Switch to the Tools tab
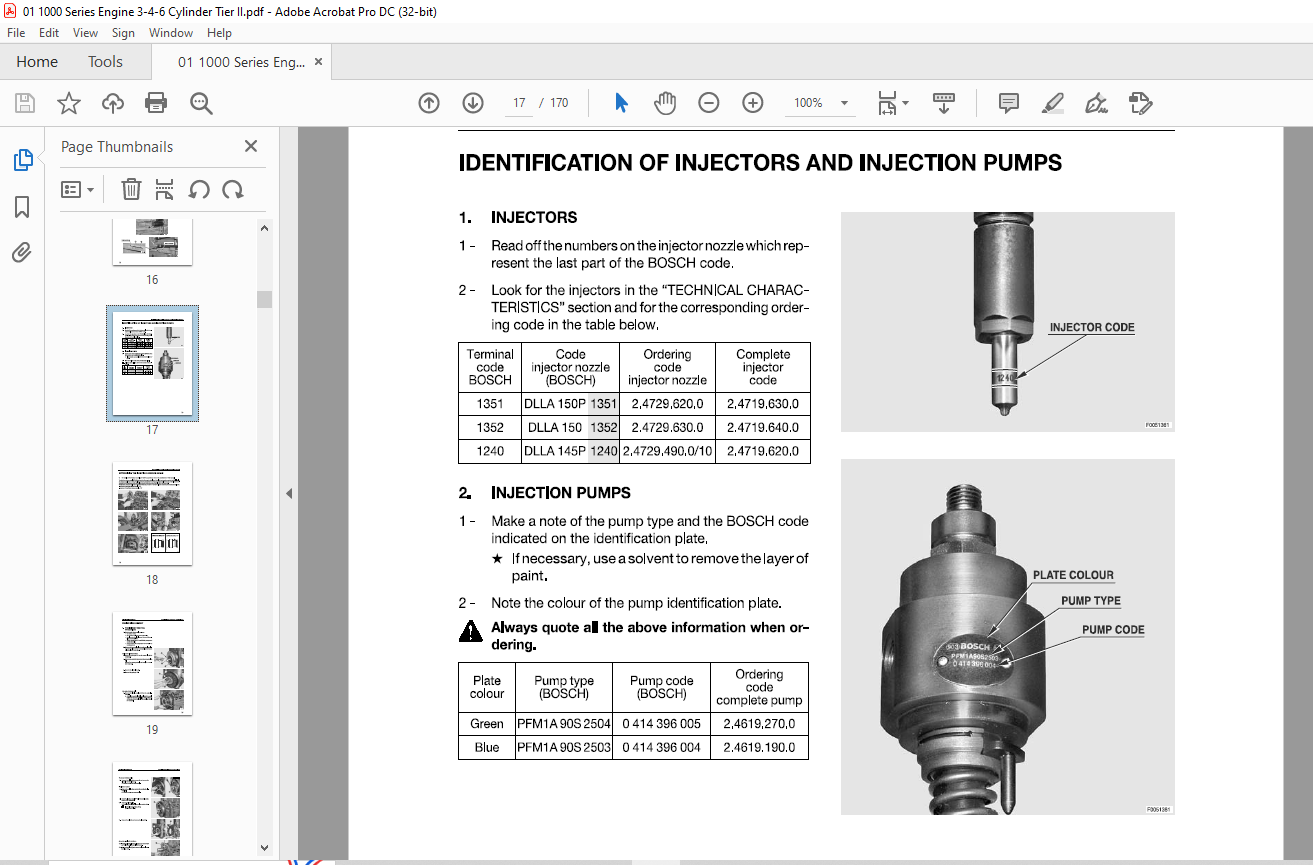 click(105, 62)
